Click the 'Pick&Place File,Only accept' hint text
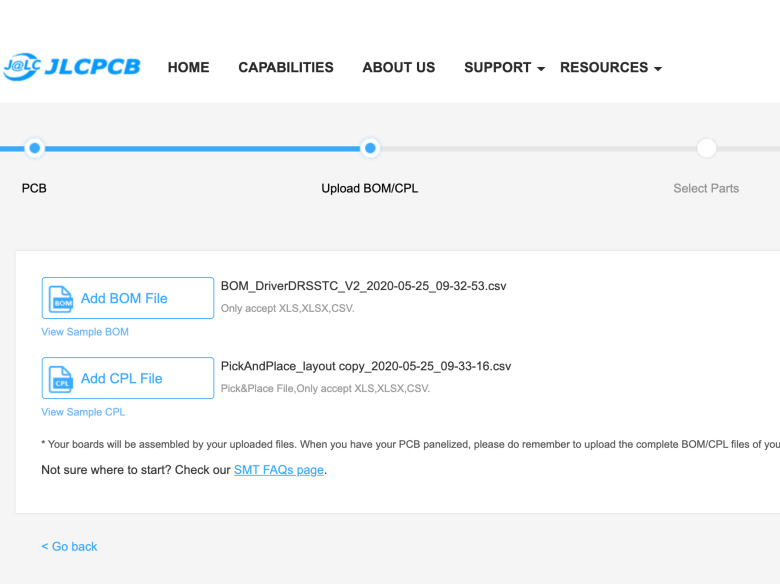Viewport: 780px width, 584px height. [x=325, y=389]
